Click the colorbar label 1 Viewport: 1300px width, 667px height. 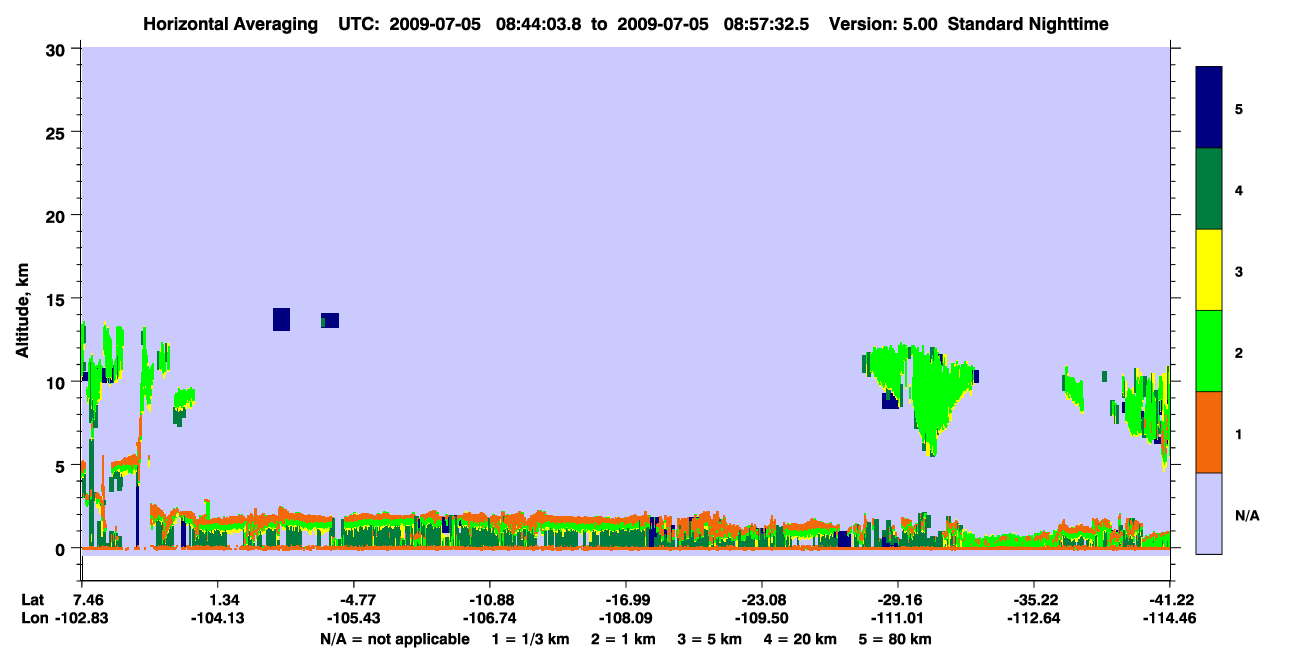click(x=1239, y=433)
